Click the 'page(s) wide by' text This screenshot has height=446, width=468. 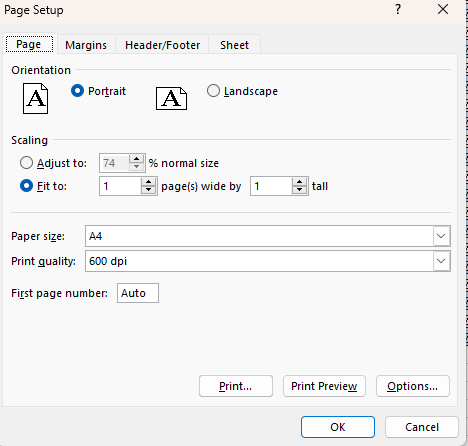tap(201, 186)
